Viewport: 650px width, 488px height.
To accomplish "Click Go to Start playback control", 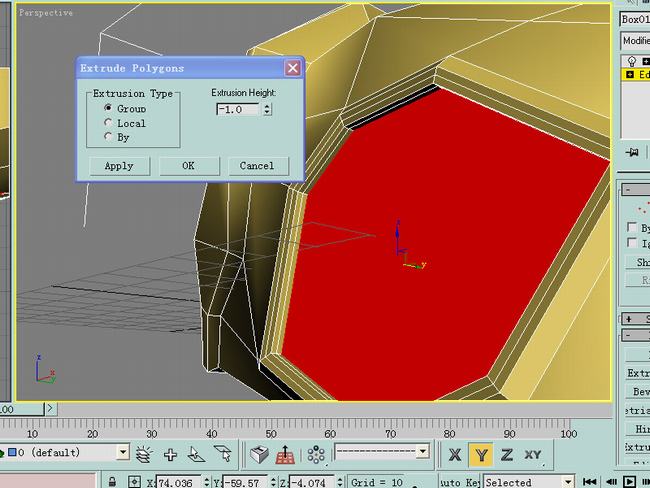I will coord(589,482).
